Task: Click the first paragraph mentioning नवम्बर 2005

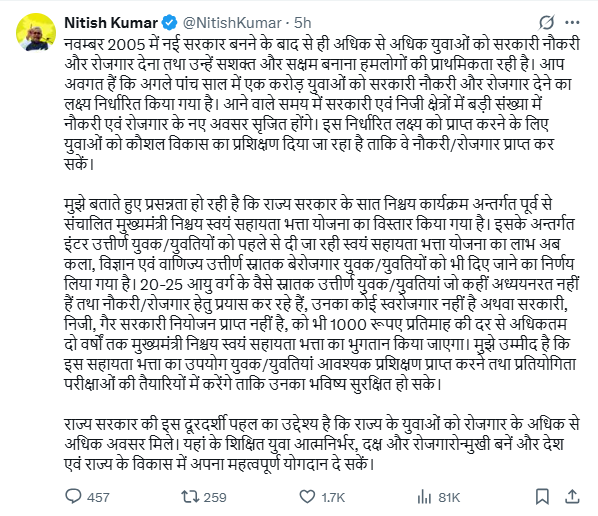Action: (x=322, y=104)
